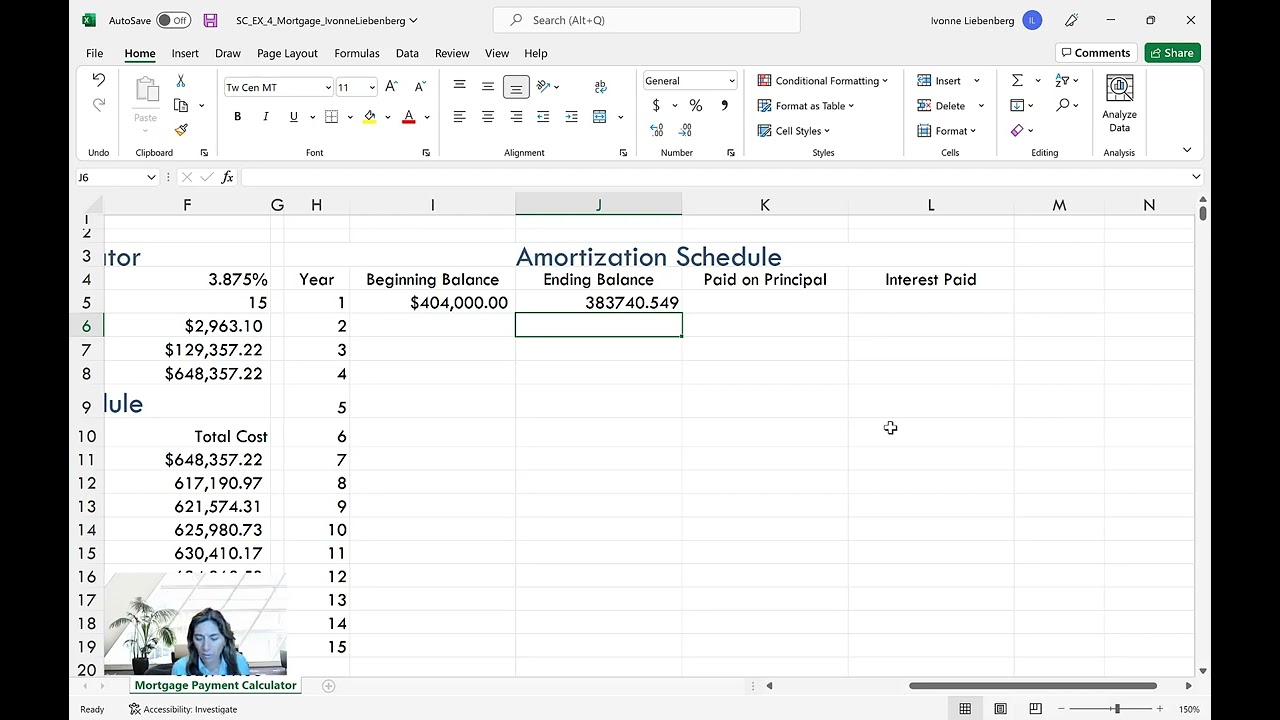
Task: Align text left in the cell
Action: coord(459,117)
